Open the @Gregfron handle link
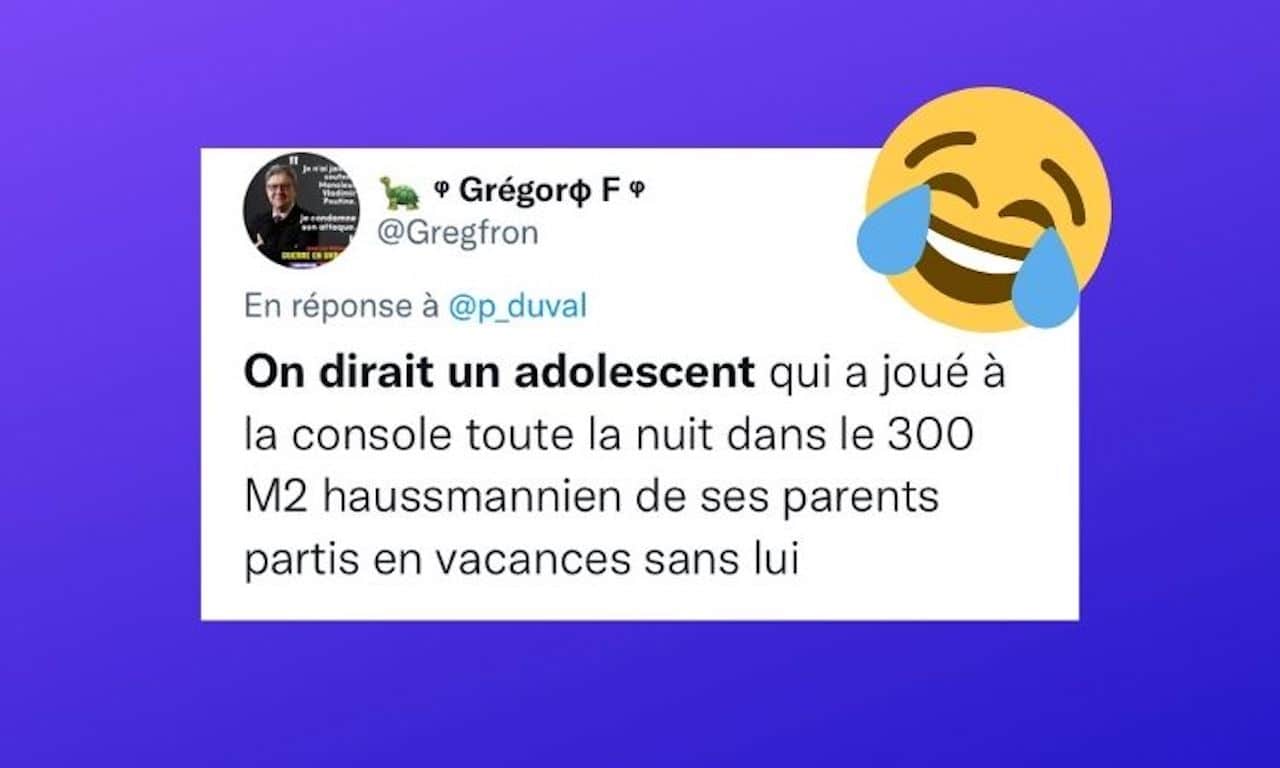 pos(456,233)
